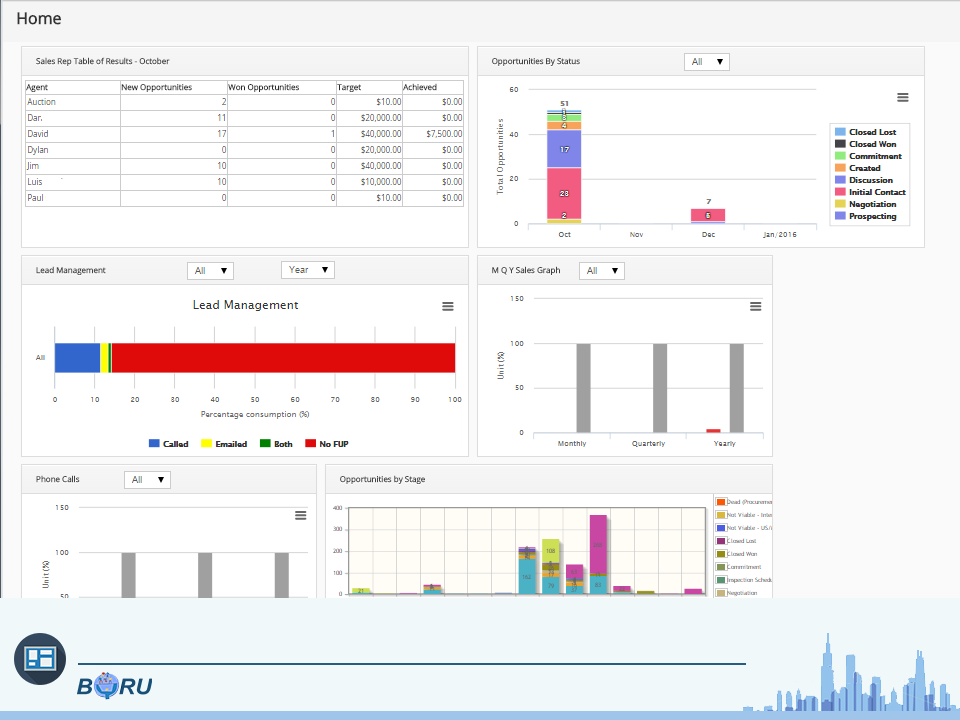Click the BORU logo
Image resolution: width=960 pixels, height=720 pixels.
[114, 686]
